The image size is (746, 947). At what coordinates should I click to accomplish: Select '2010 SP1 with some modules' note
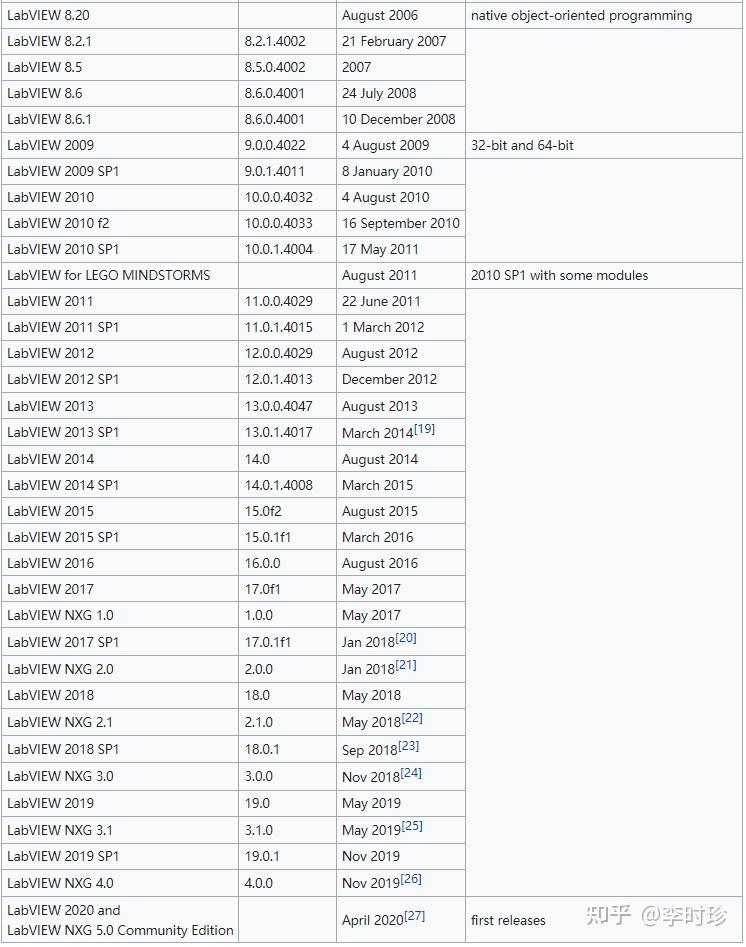pyautogui.click(x=559, y=275)
